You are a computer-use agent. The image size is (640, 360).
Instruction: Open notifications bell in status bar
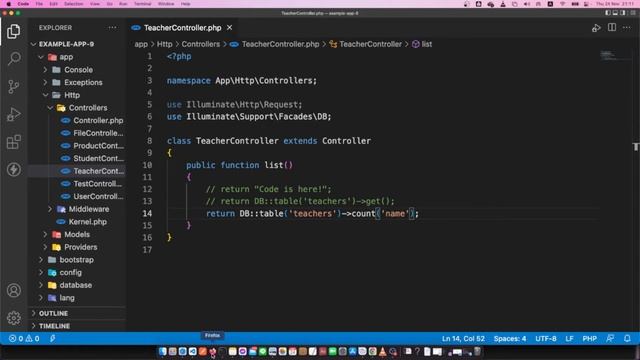coord(627,338)
